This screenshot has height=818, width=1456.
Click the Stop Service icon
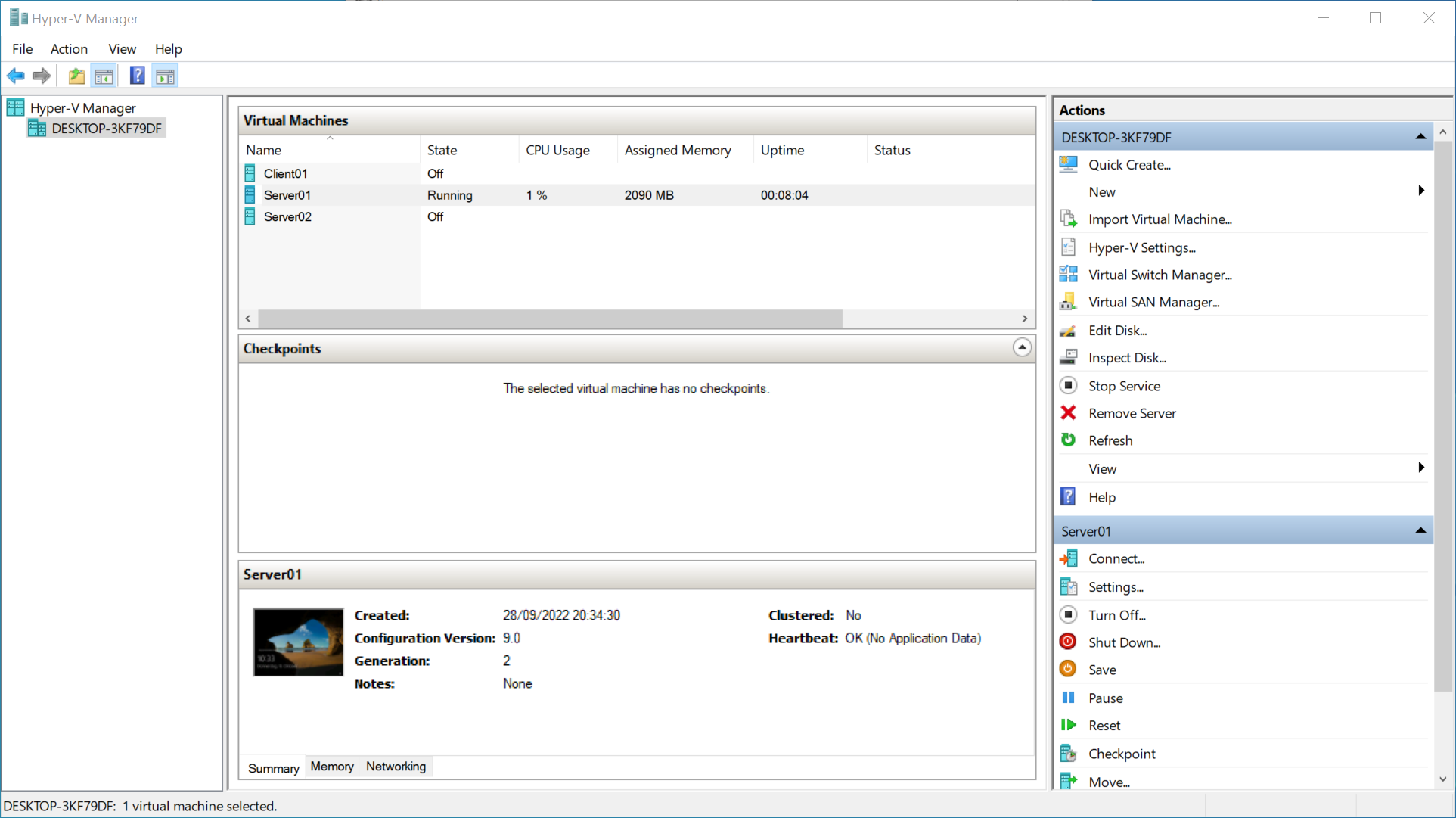click(x=1069, y=385)
